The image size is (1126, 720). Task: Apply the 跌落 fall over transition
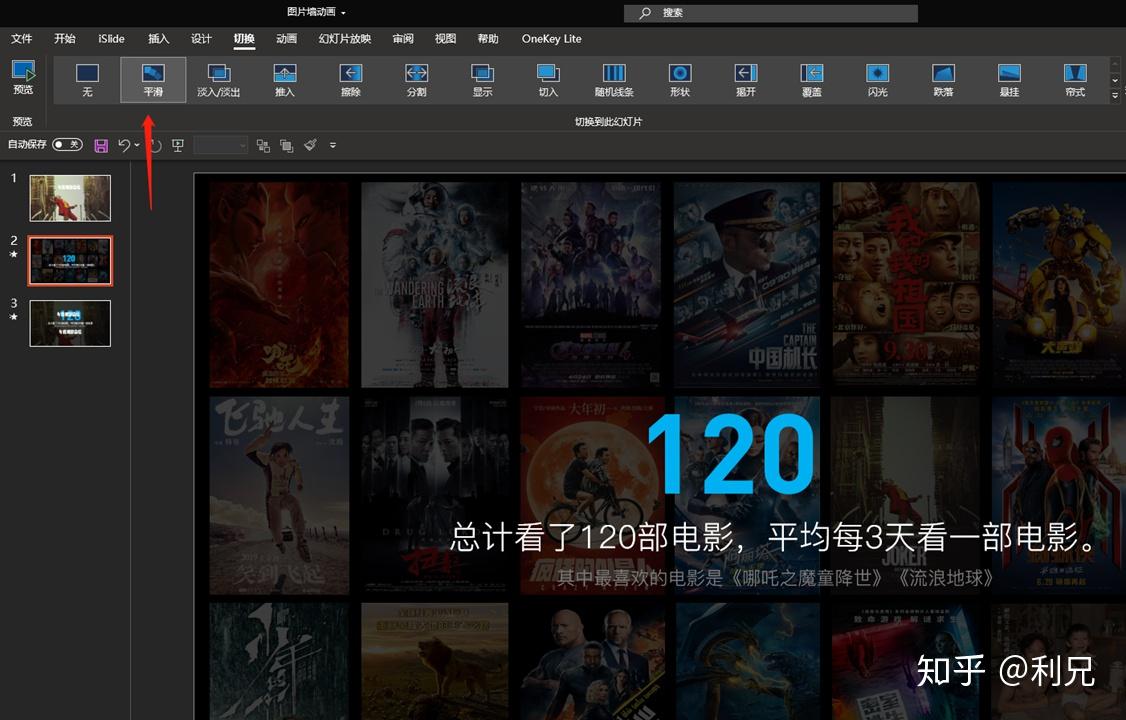(943, 80)
